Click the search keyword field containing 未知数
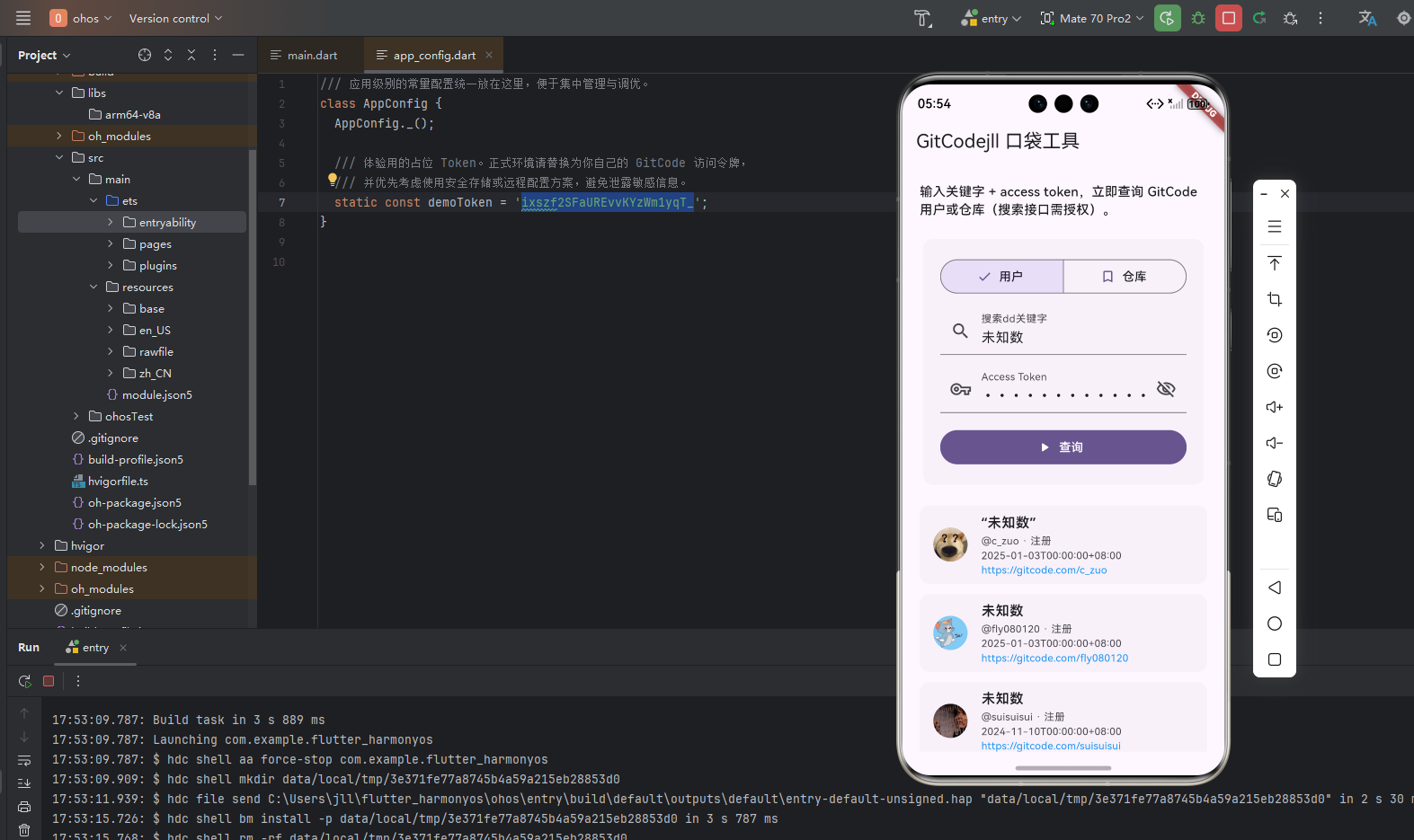Viewport: 1414px width, 840px height. (x=1063, y=330)
